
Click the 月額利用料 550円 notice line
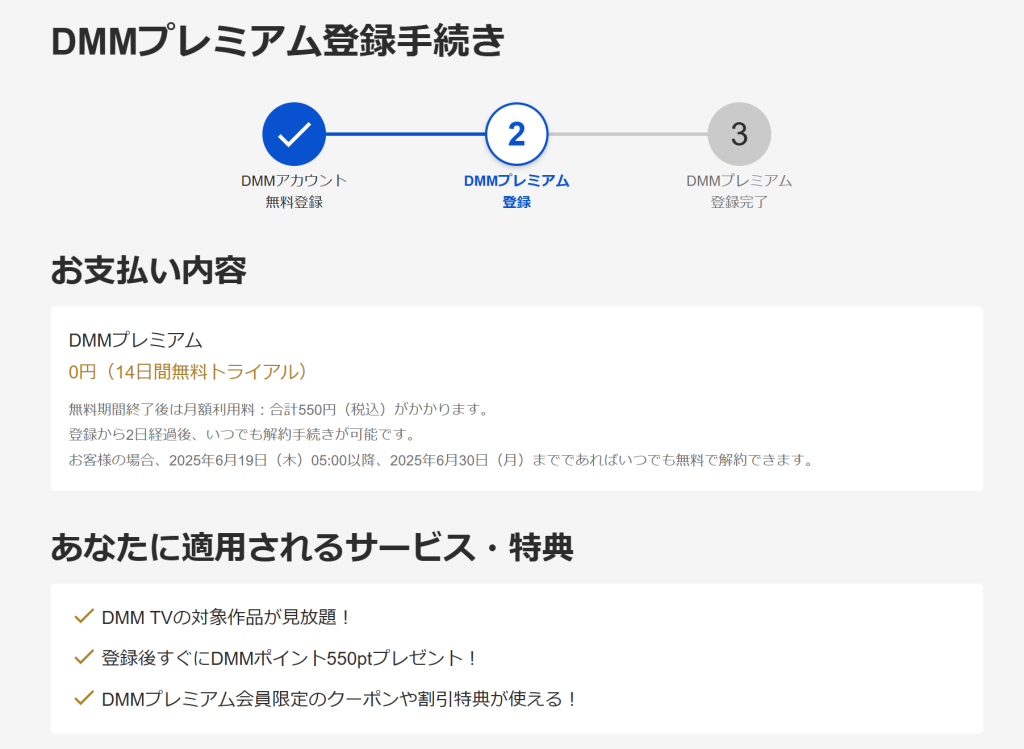click(x=278, y=409)
